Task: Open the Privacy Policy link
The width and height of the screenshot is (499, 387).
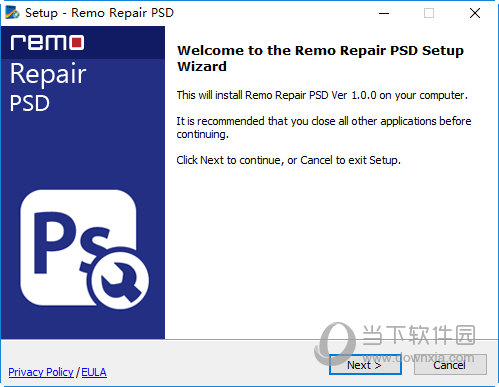Action: click(41, 372)
